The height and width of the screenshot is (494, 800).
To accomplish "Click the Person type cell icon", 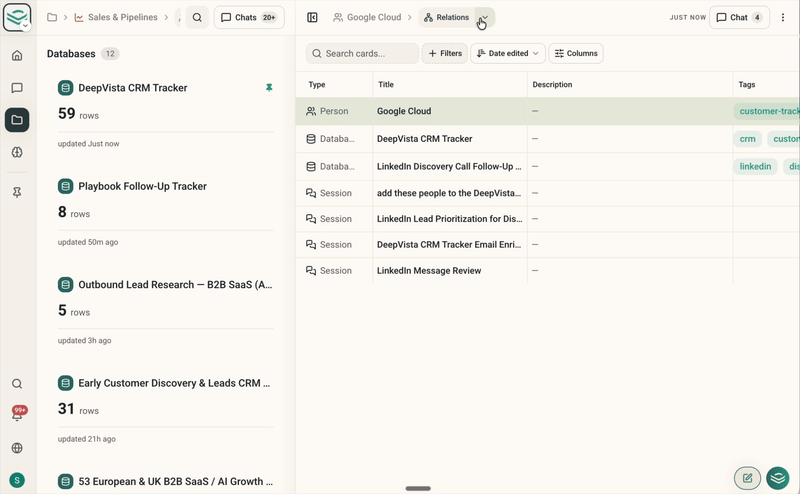I will click(x=311, y=111).
